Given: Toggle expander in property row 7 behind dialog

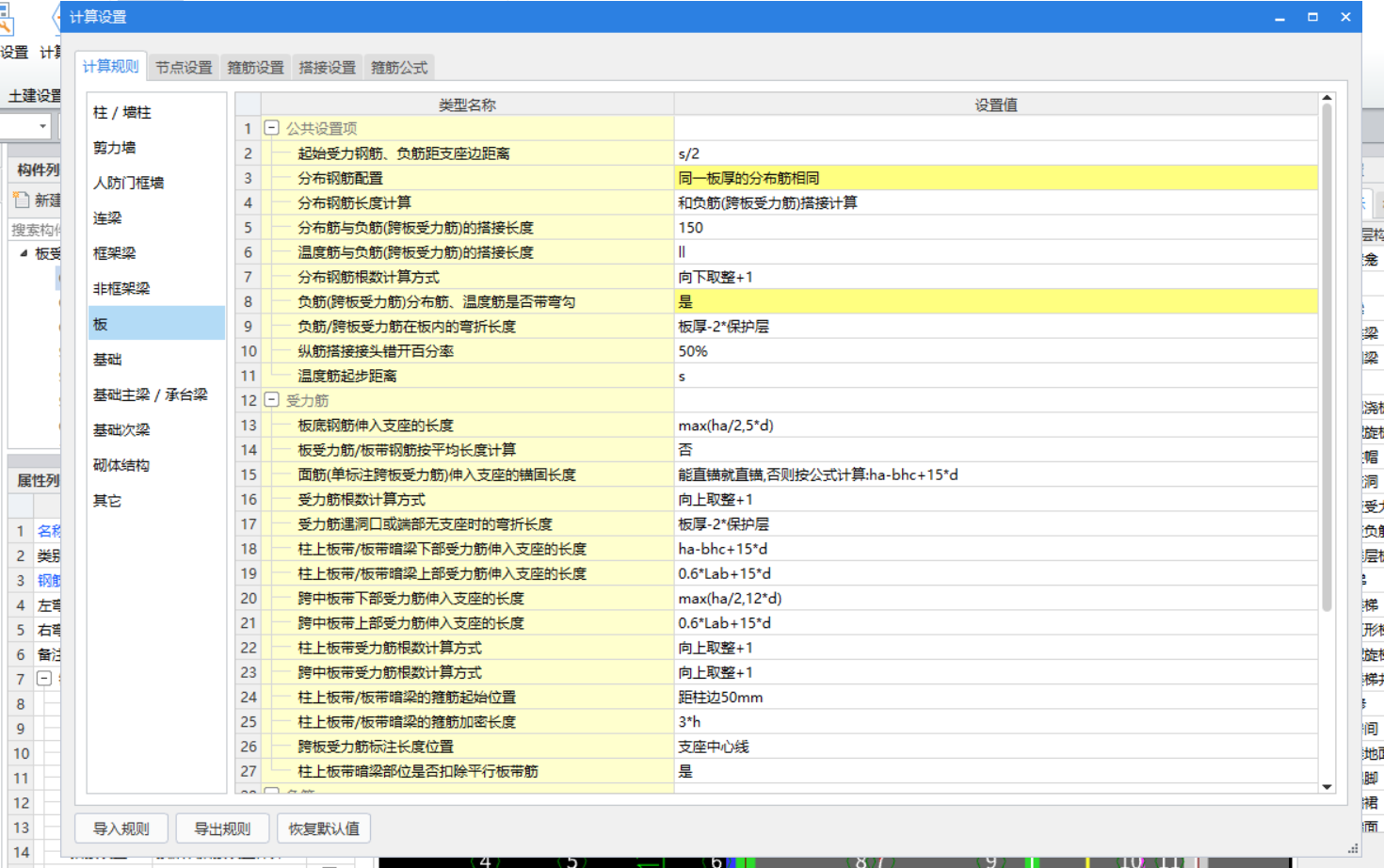Looking at the screenshot, I should click(x=43, y=678).
